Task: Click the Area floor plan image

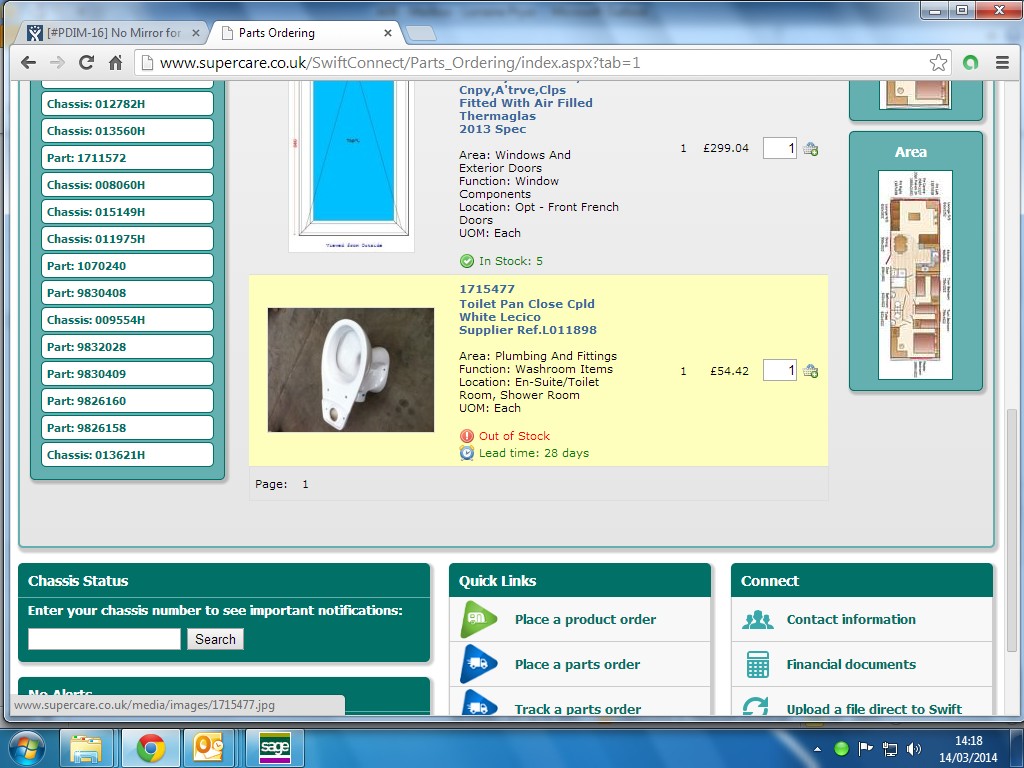Action: [x=915, y=275]
